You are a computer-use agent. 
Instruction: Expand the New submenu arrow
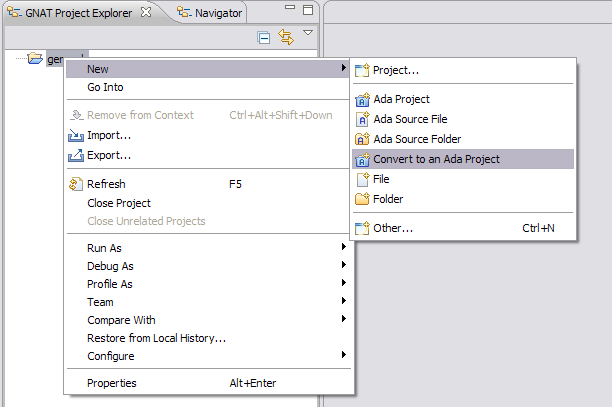point(343,68)
